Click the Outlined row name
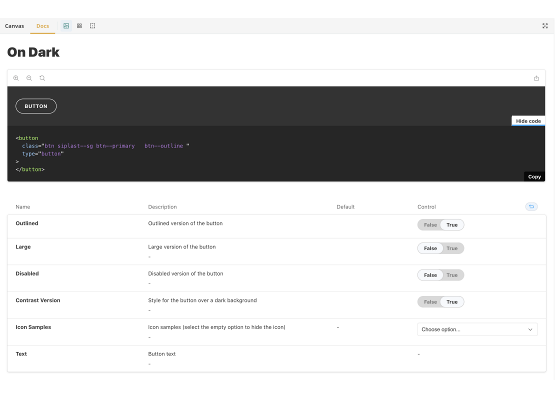This screenshot has width=555, height=398. (x=27, y=223)
